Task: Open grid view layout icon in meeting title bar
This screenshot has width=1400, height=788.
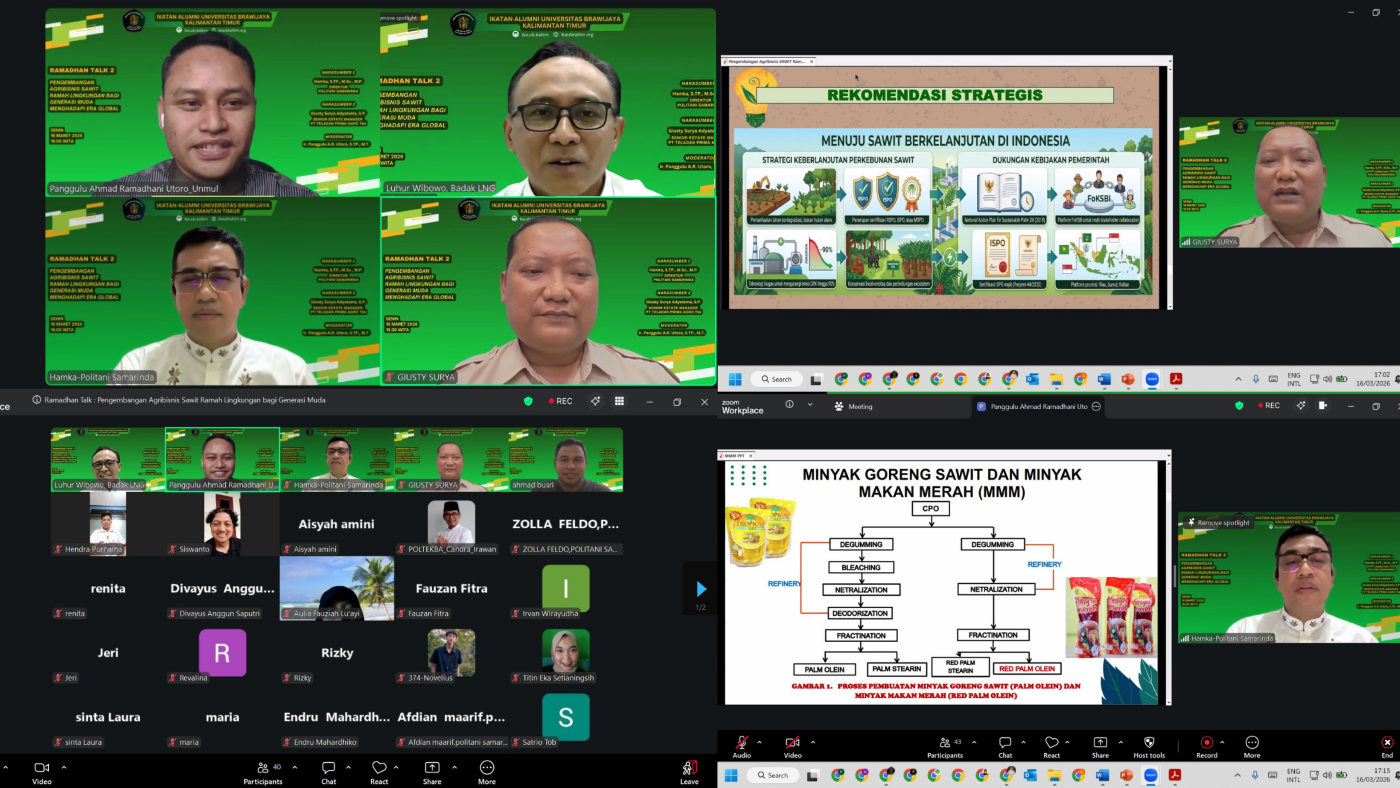Action: point(619,401)
